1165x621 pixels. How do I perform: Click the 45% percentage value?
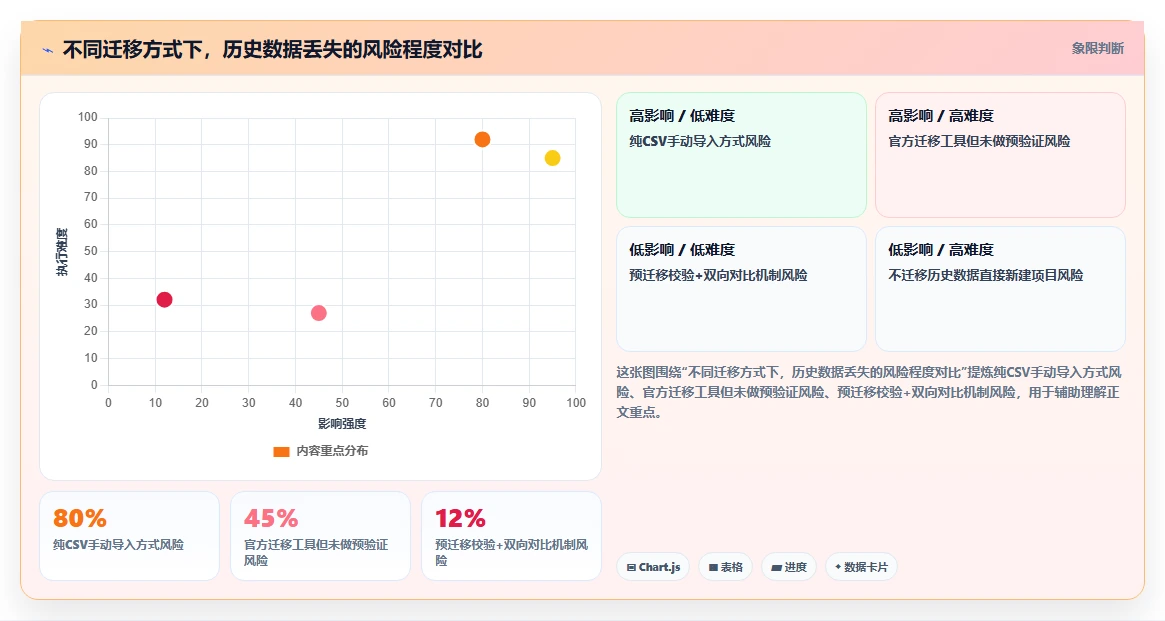point(270,518)
